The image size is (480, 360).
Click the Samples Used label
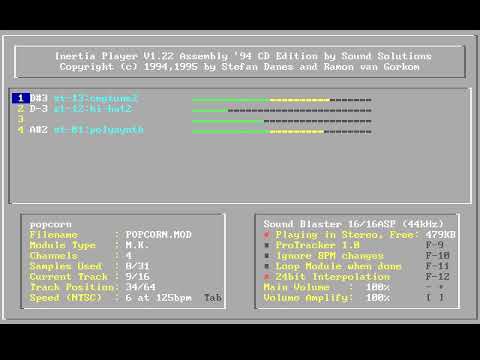click(x=66, y=266)
